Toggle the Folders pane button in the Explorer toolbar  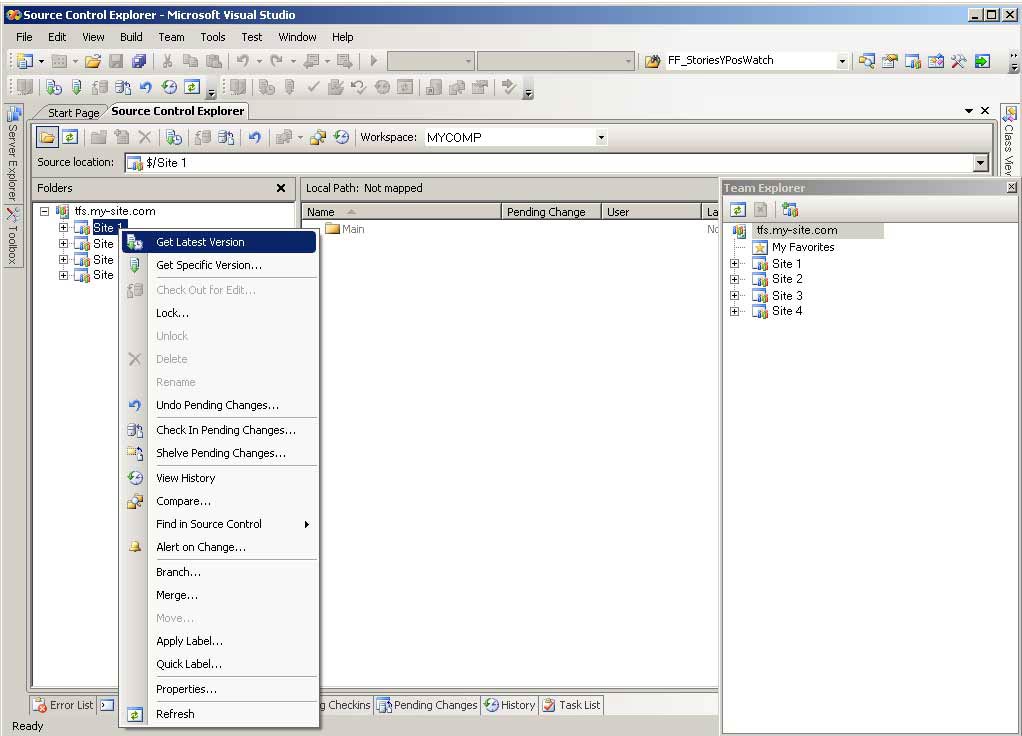(x=46, y=137)
